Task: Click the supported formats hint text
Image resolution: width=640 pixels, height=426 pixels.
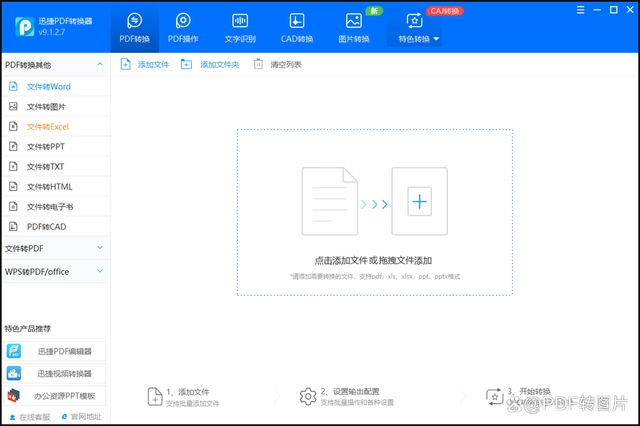Action: (x=375, y=276)
